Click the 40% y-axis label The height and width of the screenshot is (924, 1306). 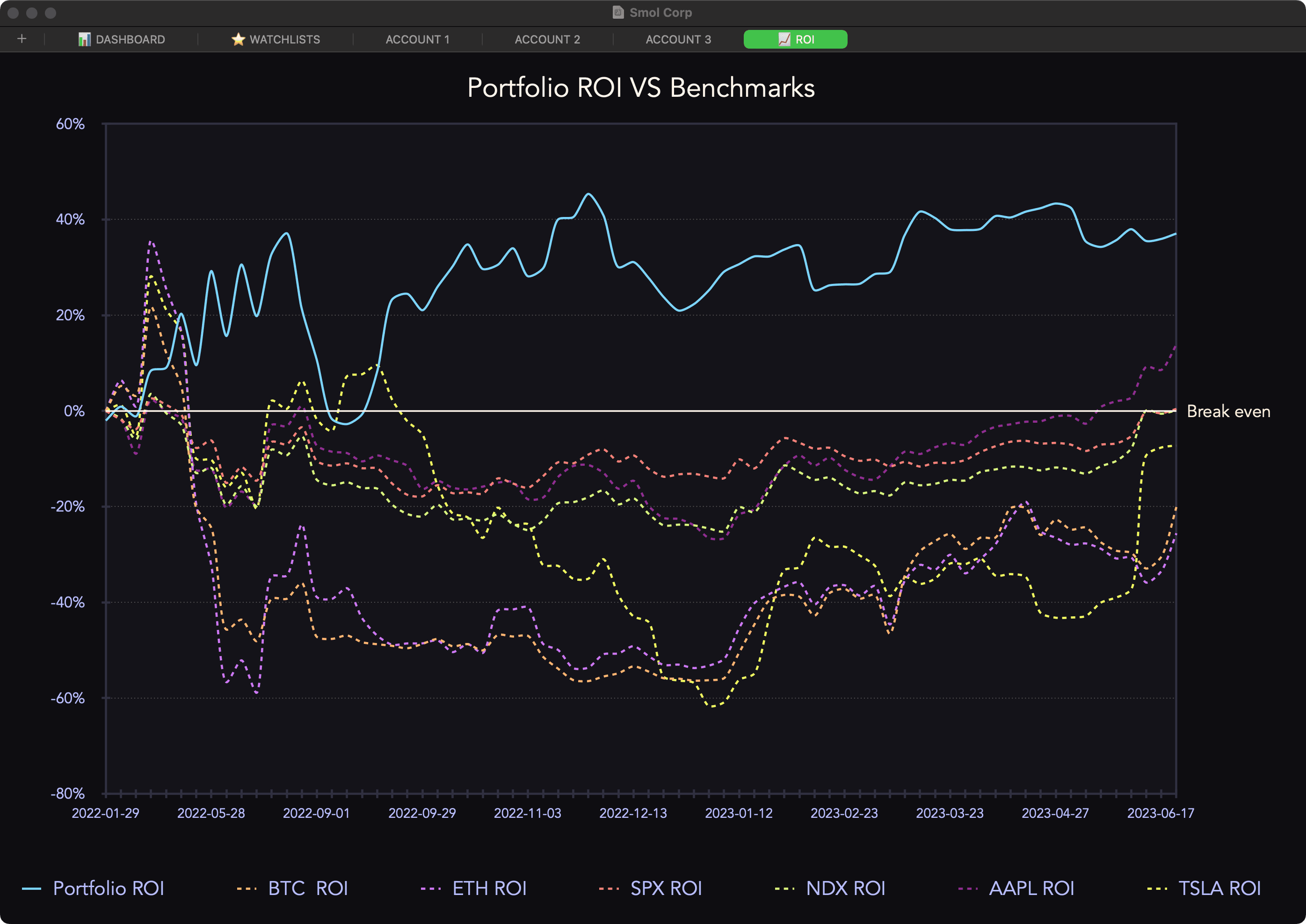pyautogui.click(x=70, y=220)
